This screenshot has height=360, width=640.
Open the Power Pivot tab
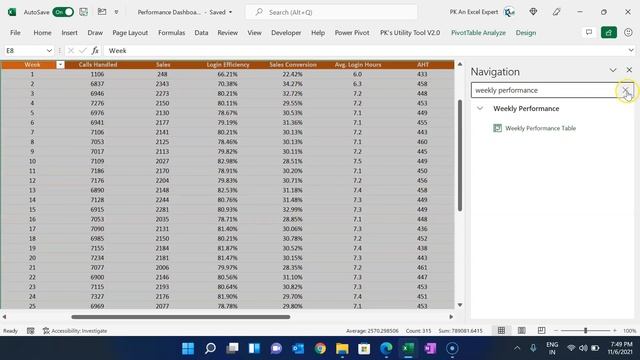[x=352, y=33]
